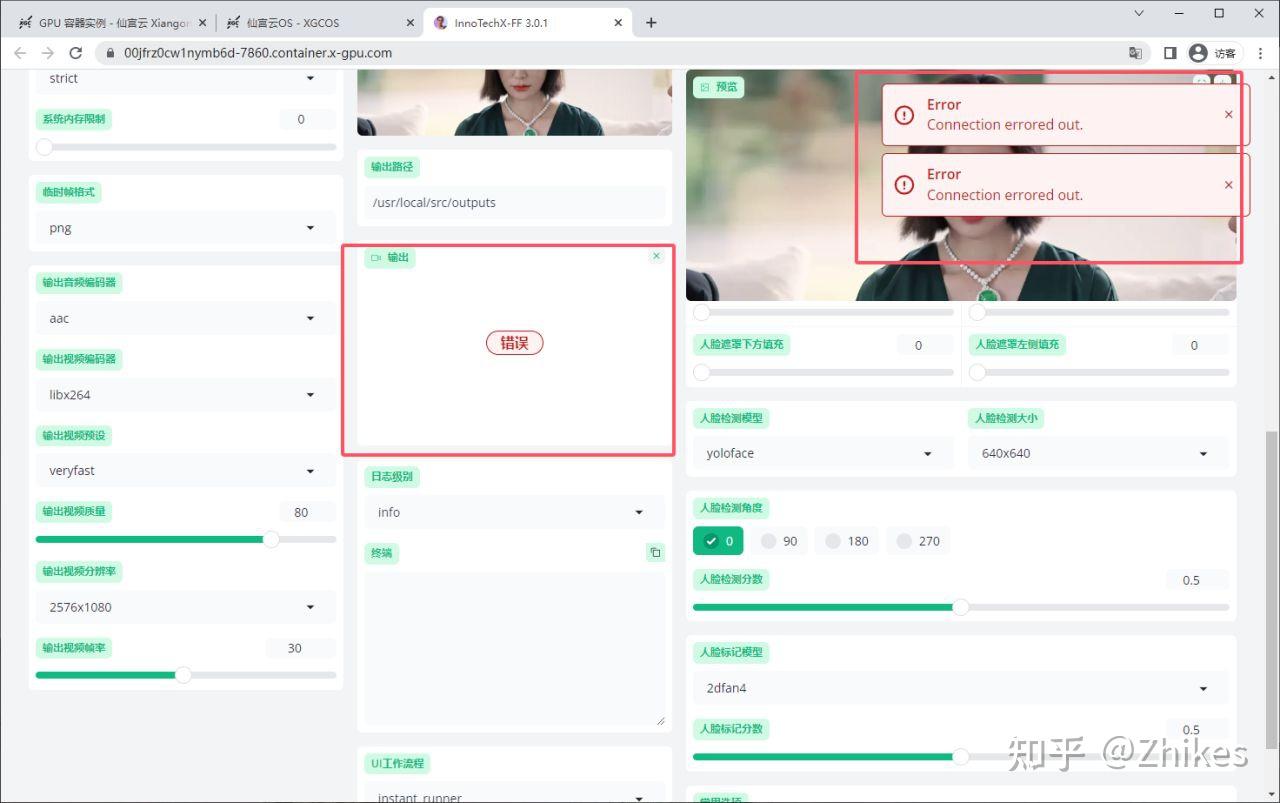Screen dimensions: 1280x803
Task: Copy the 终端 terminal contents
Action: pyautogui.click(x=655, y=552)
